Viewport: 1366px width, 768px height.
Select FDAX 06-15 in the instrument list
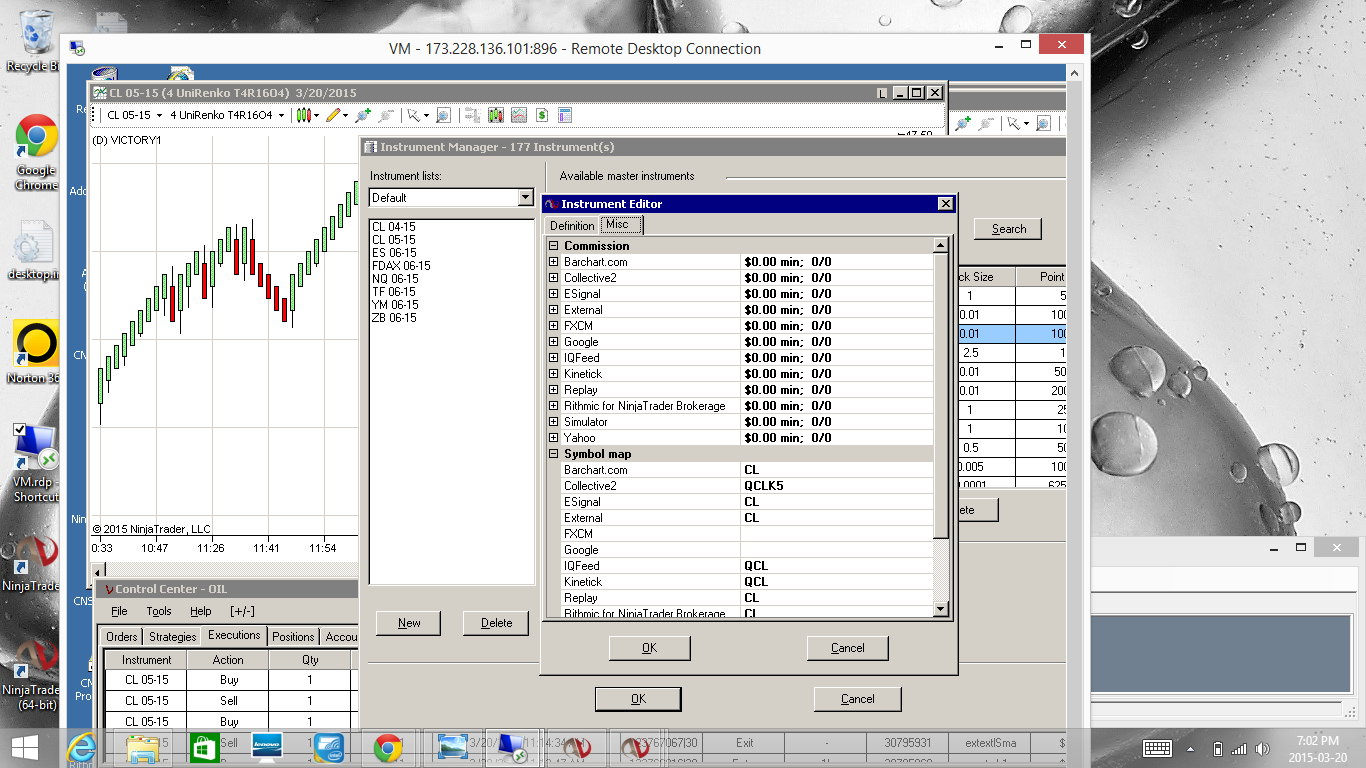coord(401,266)
